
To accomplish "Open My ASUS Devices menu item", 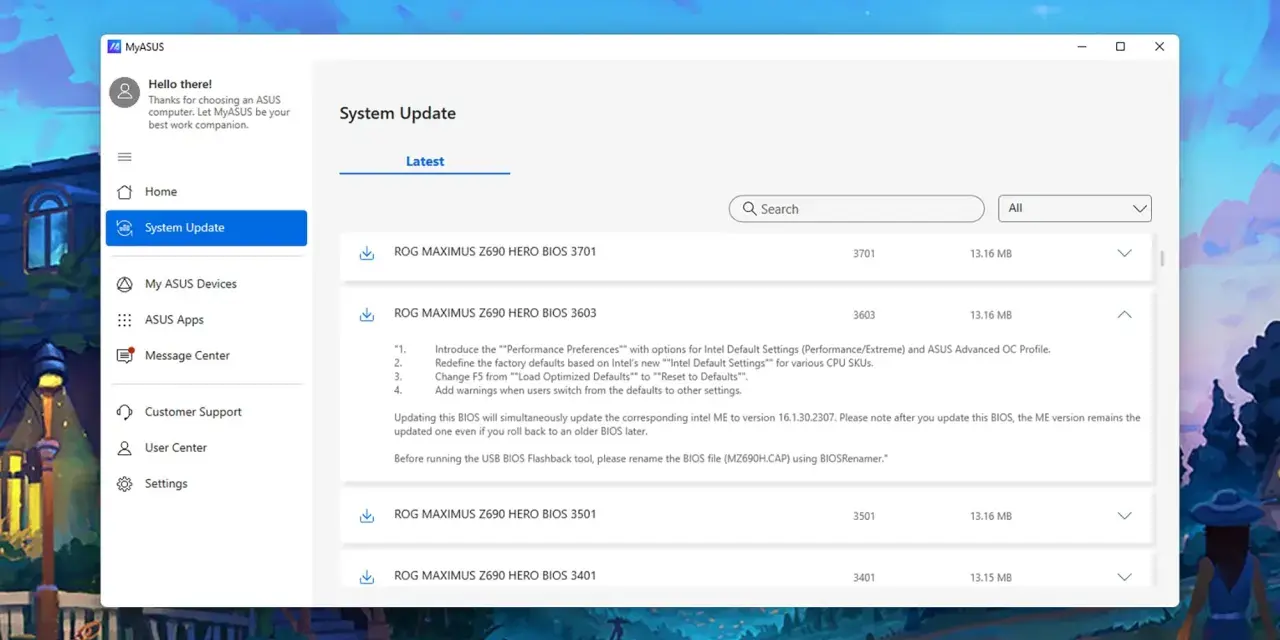I will (x=206, y=284).
